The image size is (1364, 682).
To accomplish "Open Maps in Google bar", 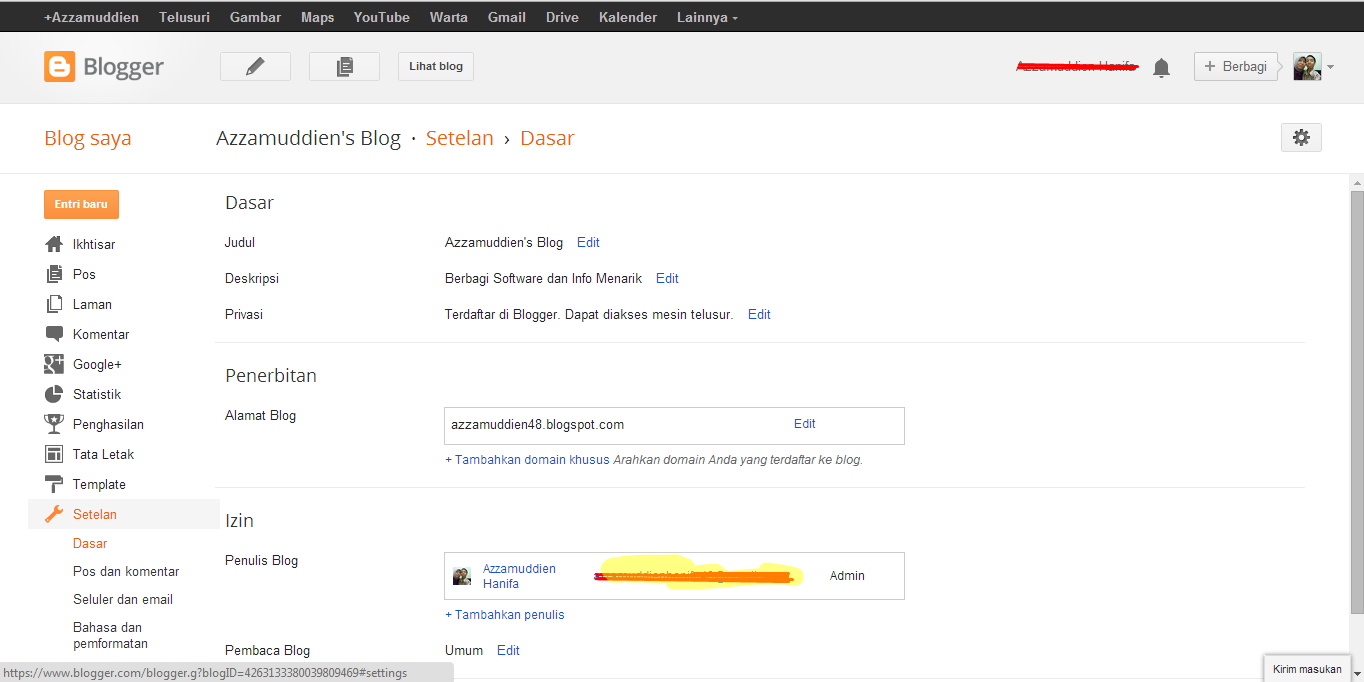I will coord(317,17).
